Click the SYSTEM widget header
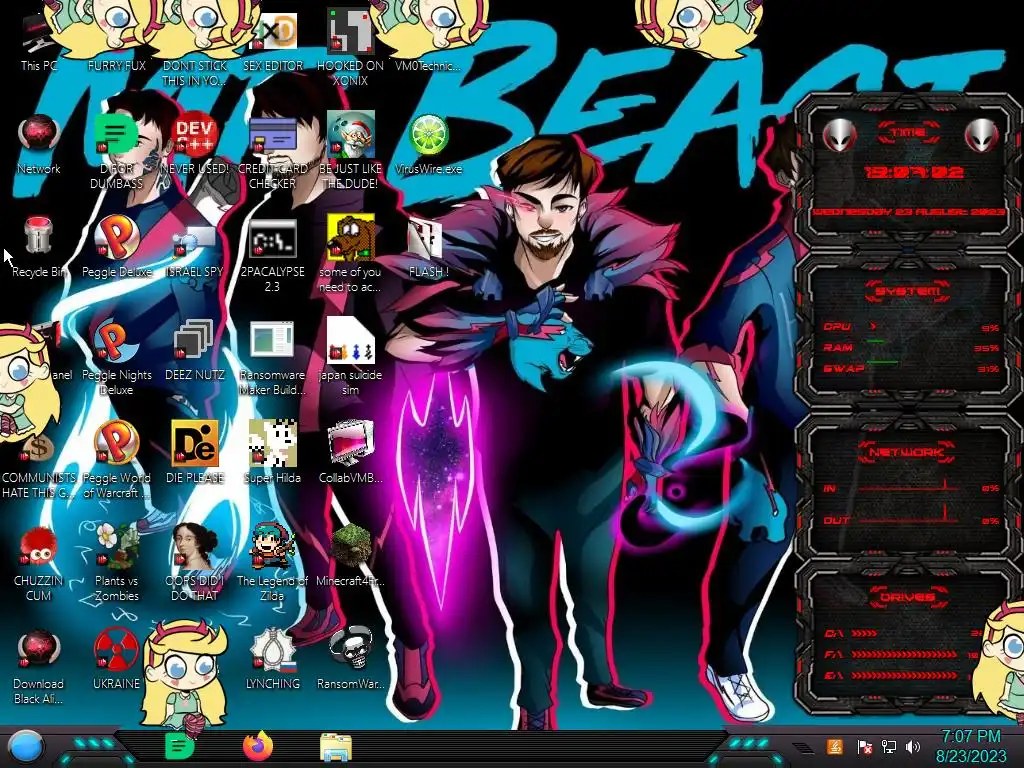Screen dimensions: 1024x768 [x=907, y=291]
